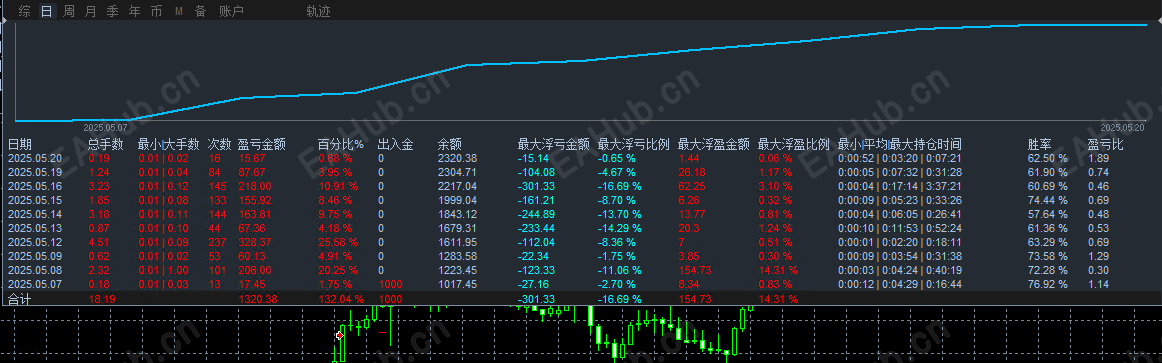
Task: Select the 日 daily tab
Action: click(x=47, y=11)
